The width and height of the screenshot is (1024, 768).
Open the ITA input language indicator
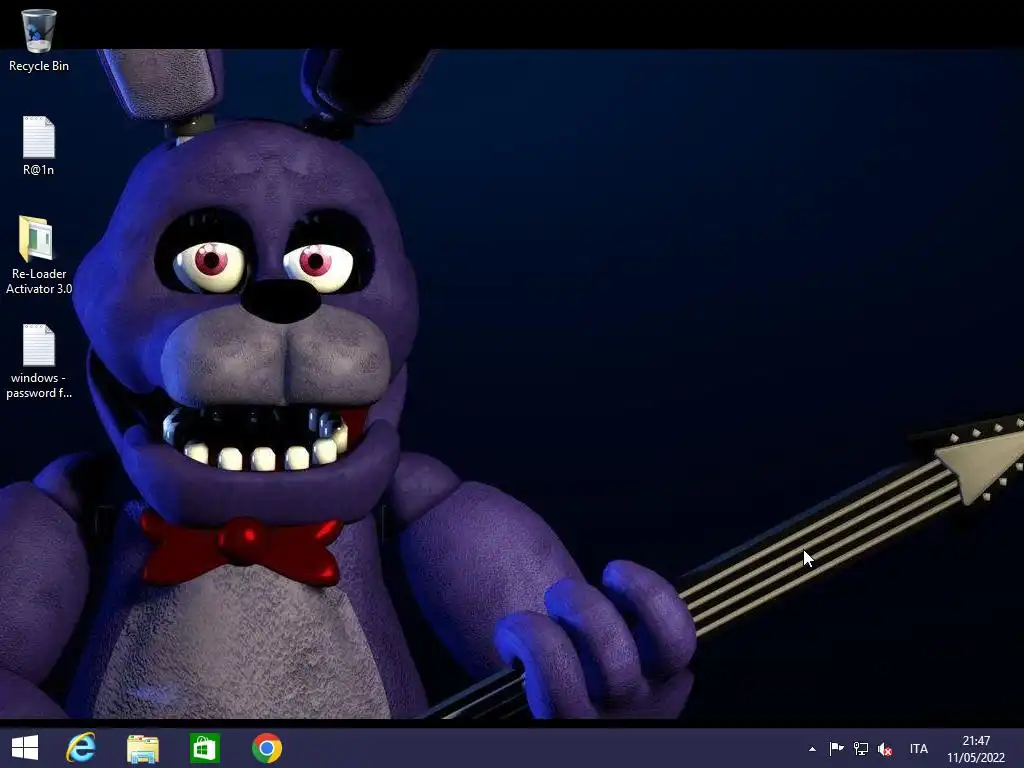[x=918, y=749]
